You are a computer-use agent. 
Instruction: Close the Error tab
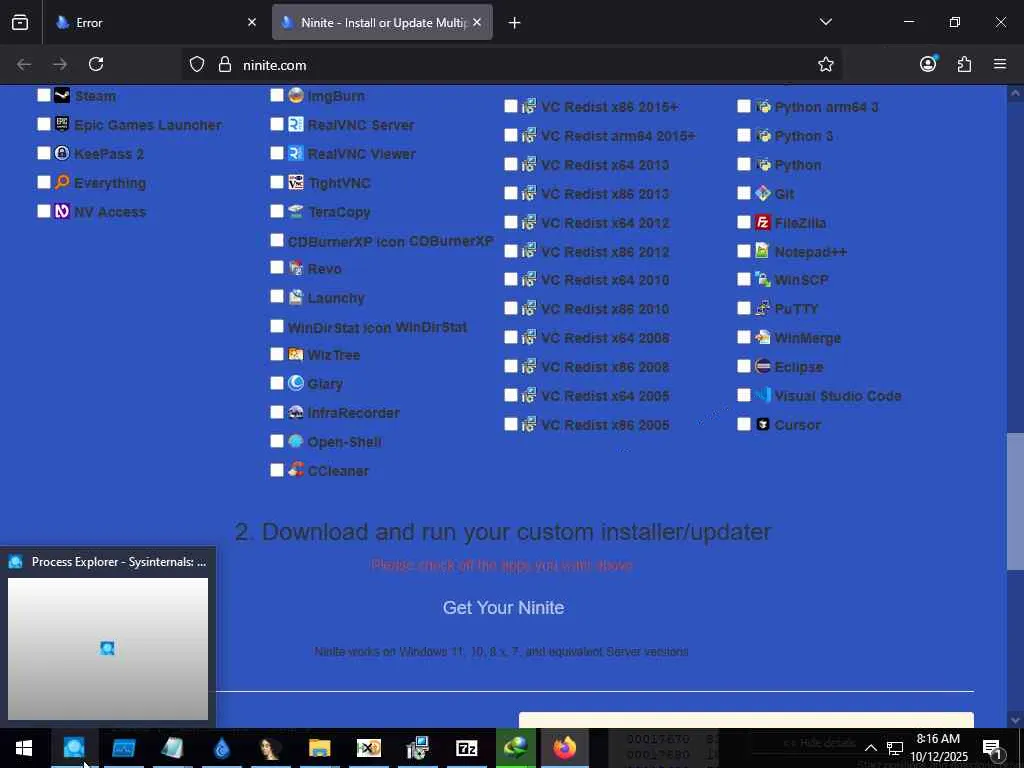252,23
